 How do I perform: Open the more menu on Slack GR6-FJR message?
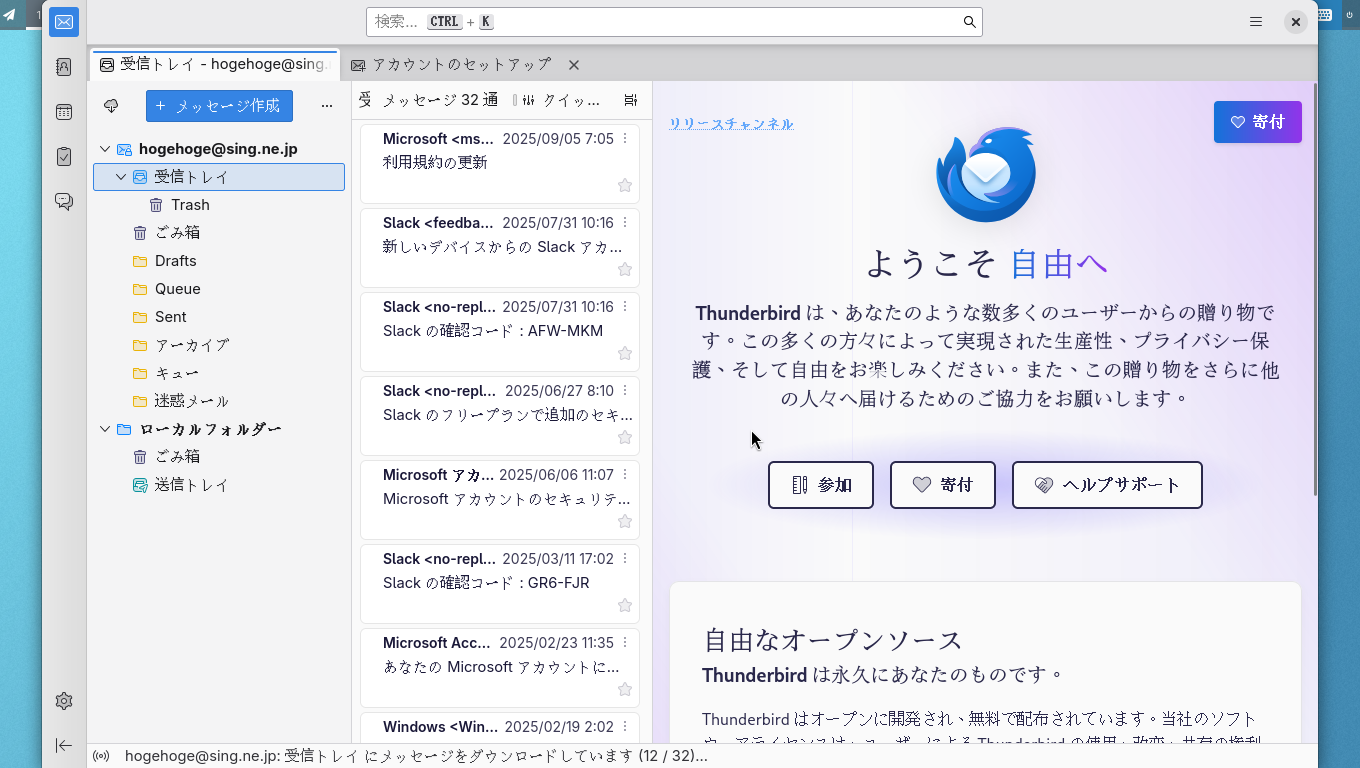tap(626, 559)
